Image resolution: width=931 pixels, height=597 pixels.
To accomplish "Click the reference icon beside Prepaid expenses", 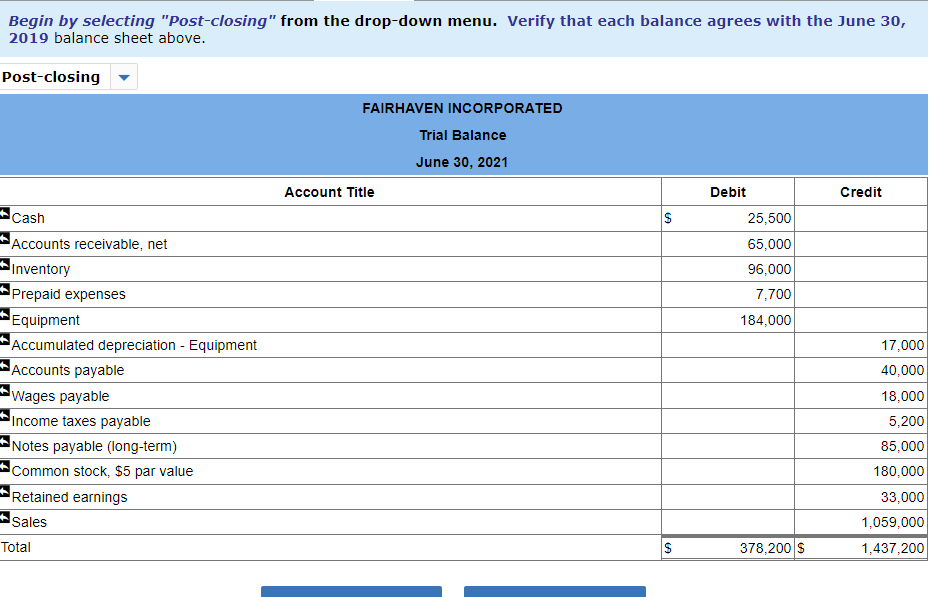I will [x=6, y=289].
